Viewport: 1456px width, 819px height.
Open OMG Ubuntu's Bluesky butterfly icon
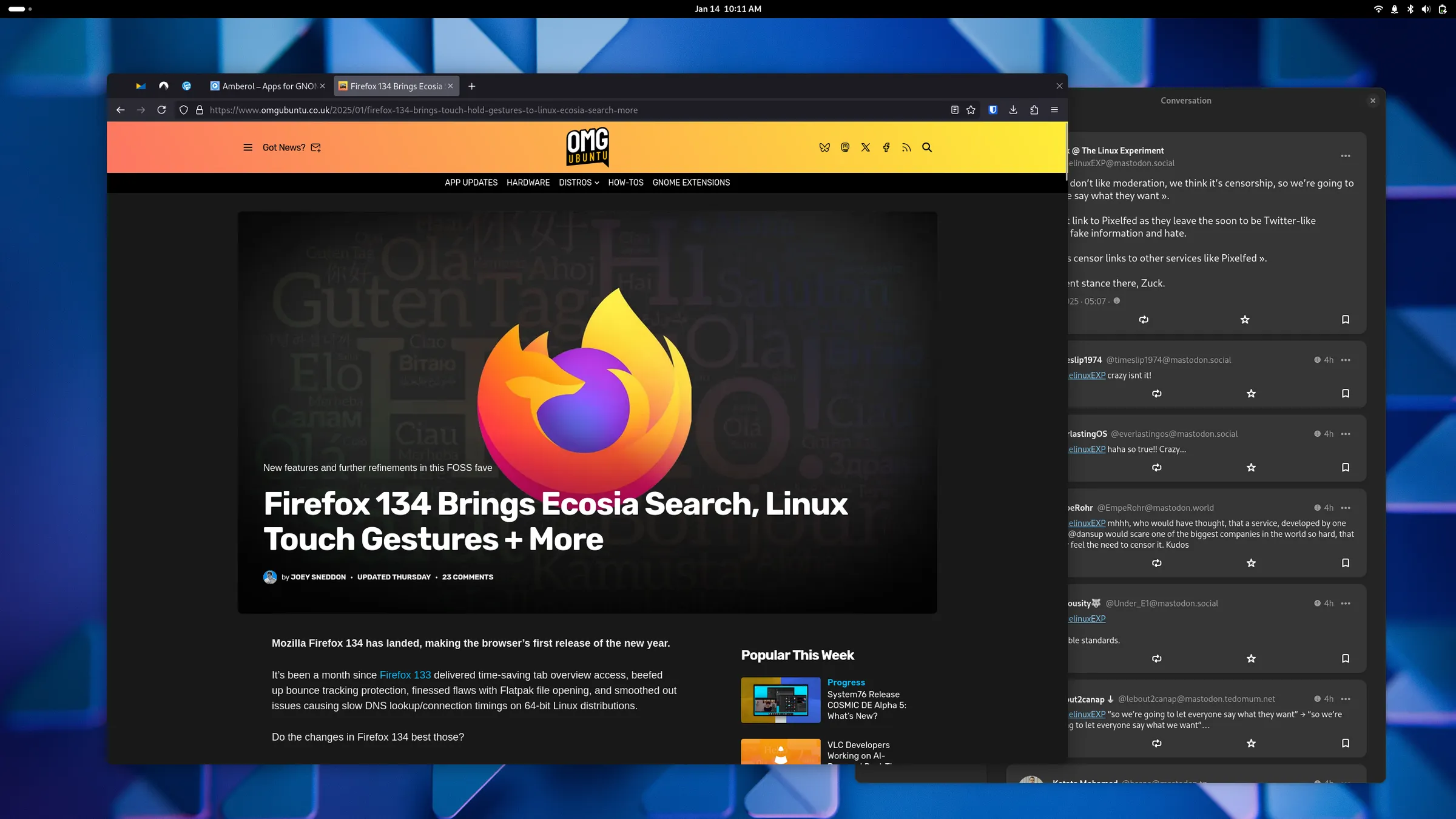[824, 147]
